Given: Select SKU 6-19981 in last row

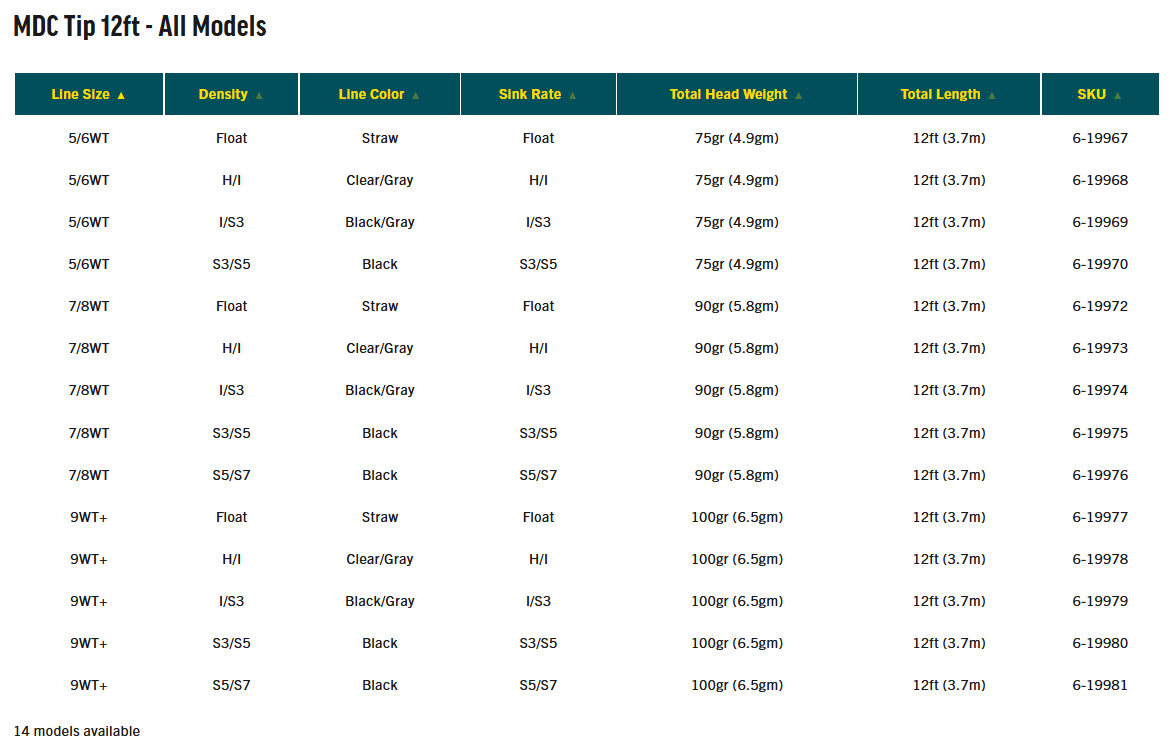Looking at the screenshot, I should click(1100, 685).
